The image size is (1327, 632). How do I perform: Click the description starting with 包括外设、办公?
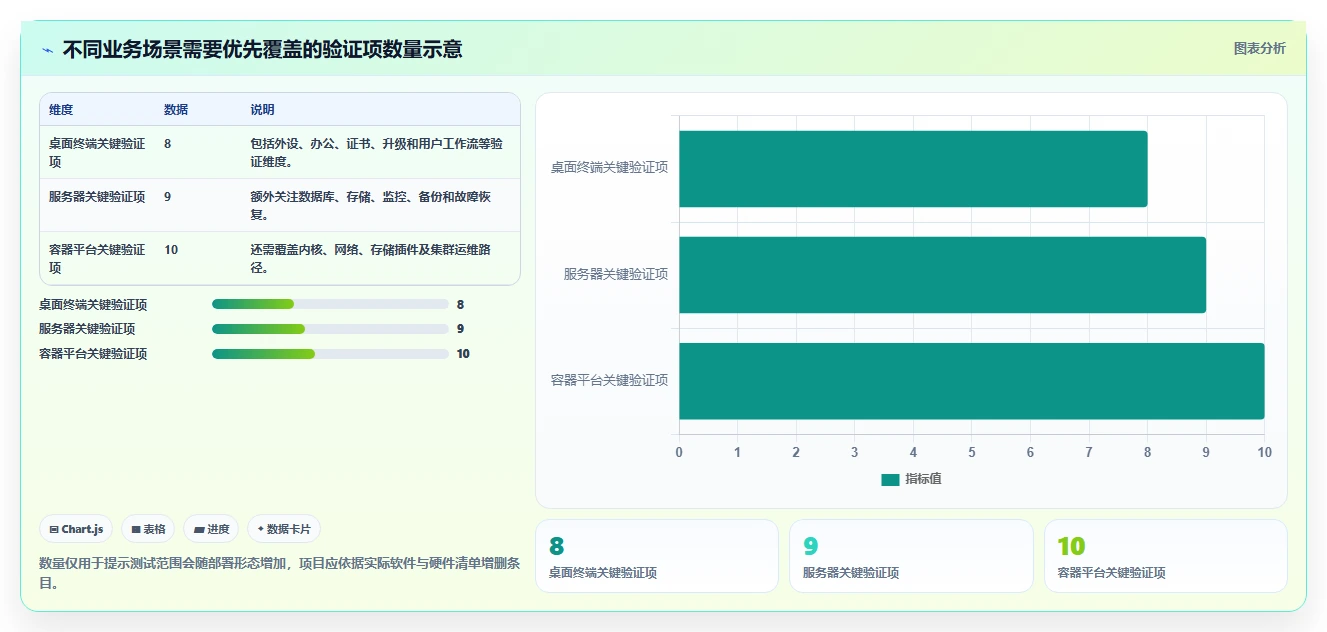[376, 152]
